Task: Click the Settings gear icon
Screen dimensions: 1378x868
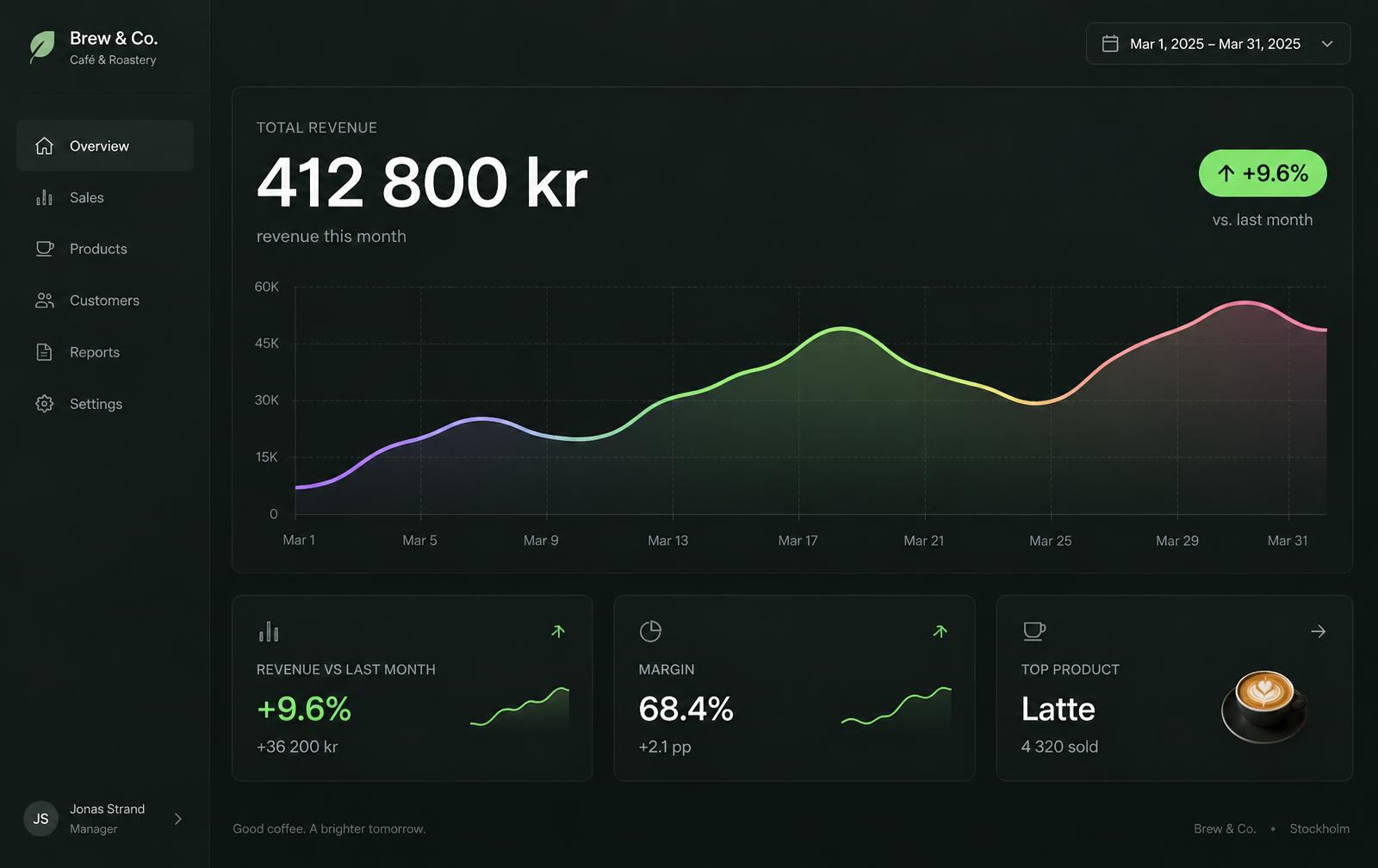Action: coord(44,404)
